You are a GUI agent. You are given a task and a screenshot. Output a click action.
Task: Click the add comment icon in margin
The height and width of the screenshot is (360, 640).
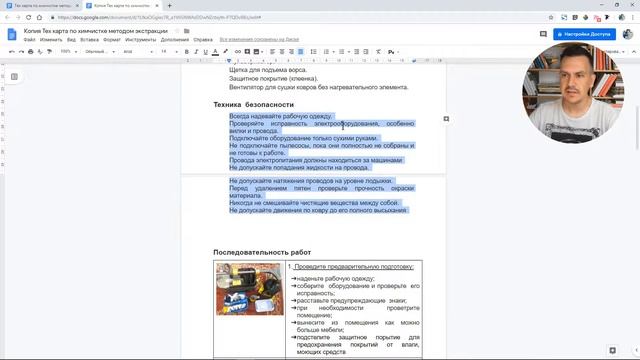point(446,119)
